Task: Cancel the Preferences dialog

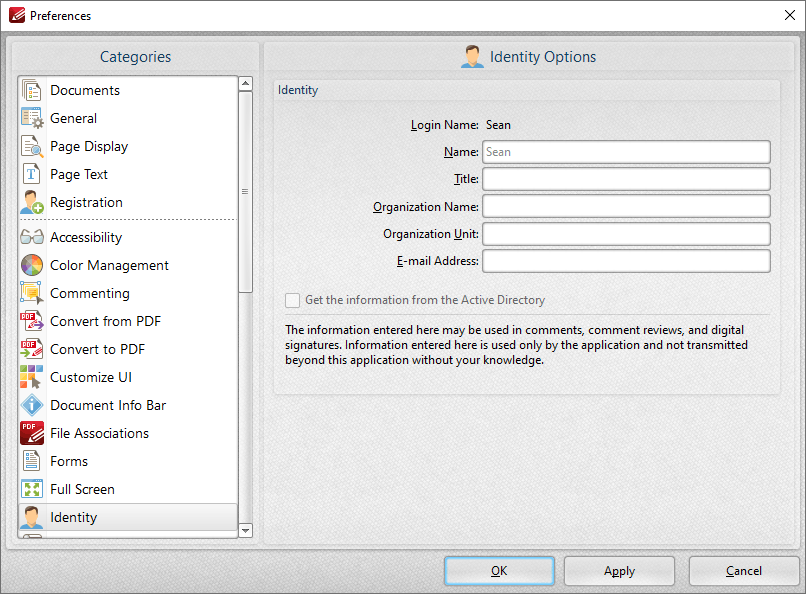Action: (743, 571)
